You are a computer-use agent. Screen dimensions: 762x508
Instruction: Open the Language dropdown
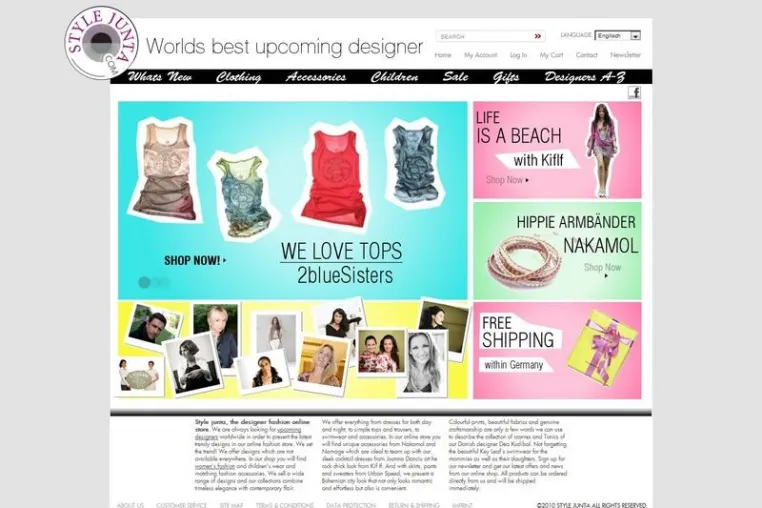pyautogui.click(x=618, y=35)
